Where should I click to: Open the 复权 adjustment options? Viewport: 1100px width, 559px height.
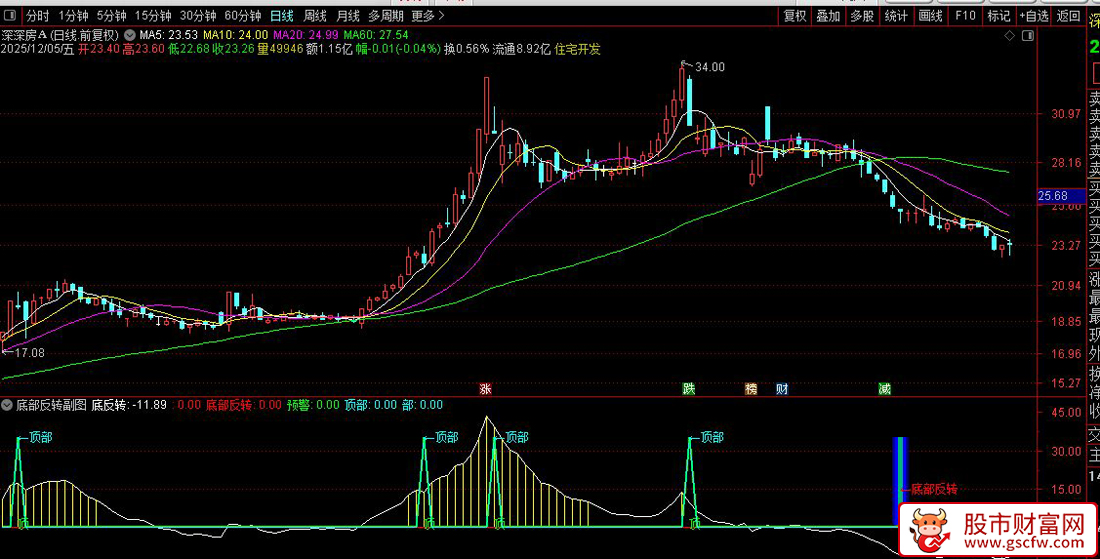click(x=795, y=16)
